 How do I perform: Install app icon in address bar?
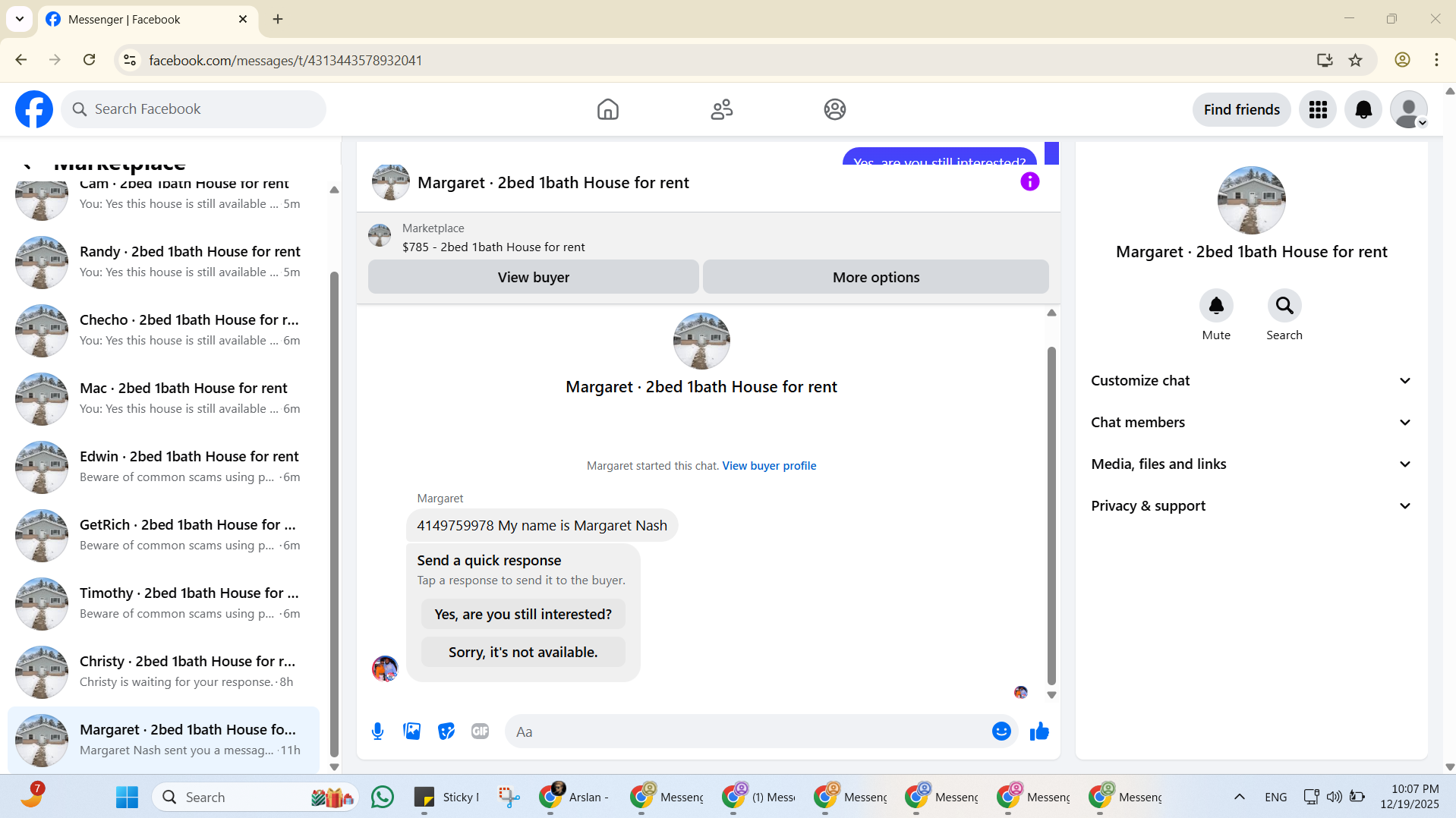(x=1325, y=60)
